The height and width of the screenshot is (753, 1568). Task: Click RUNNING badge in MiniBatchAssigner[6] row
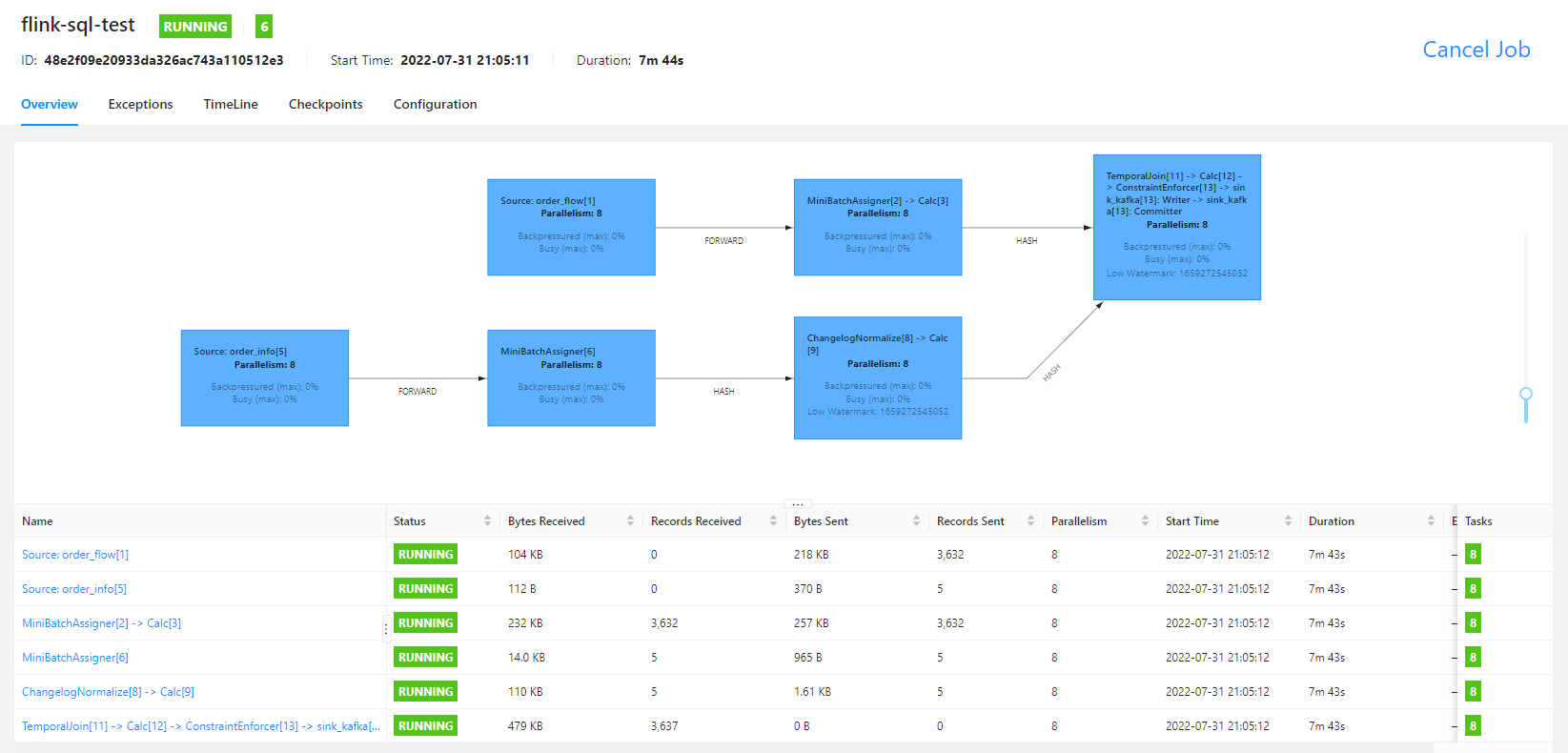point(426,658)
